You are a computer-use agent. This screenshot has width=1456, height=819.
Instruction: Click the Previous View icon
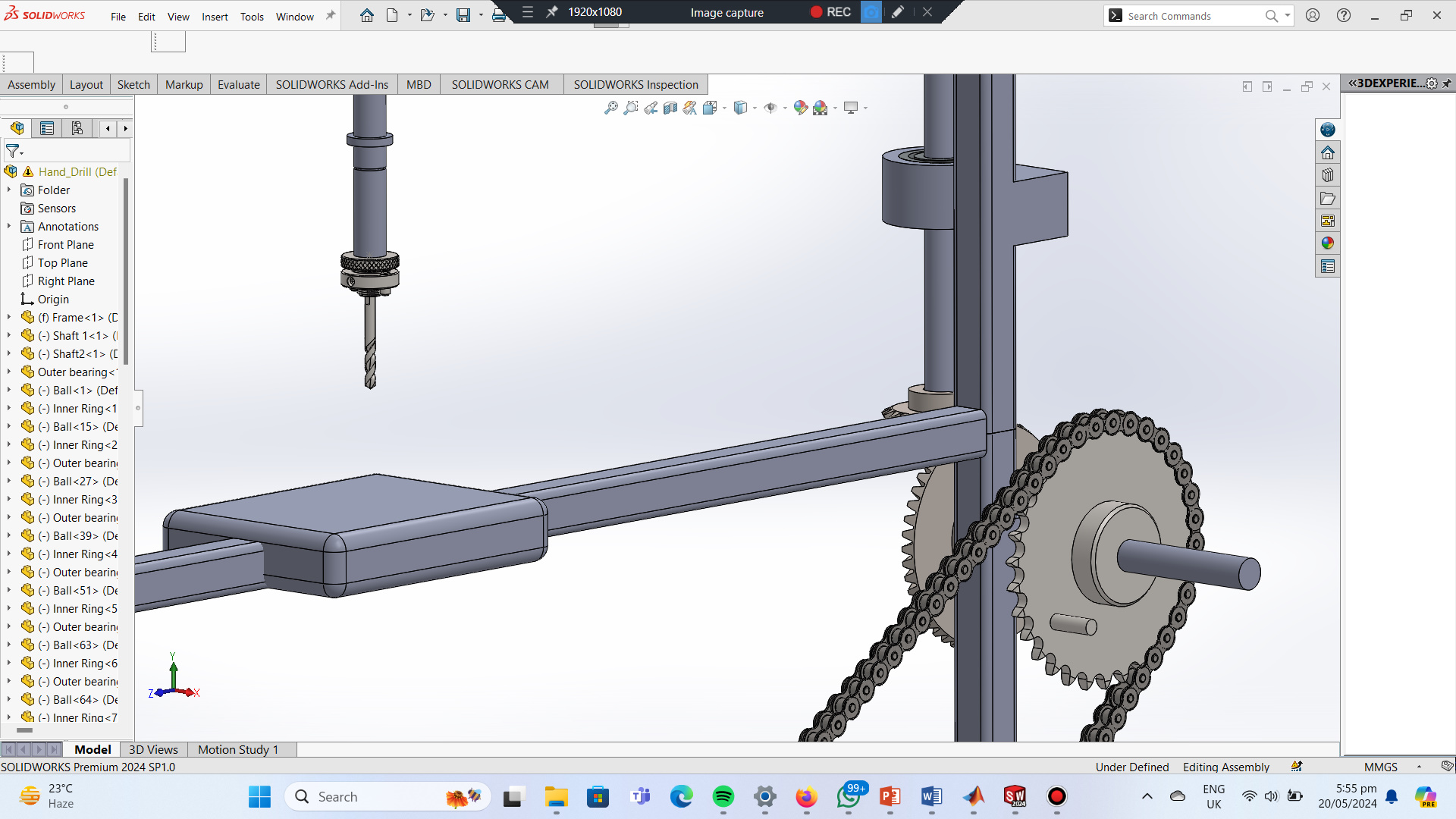(x=650, y=108)
